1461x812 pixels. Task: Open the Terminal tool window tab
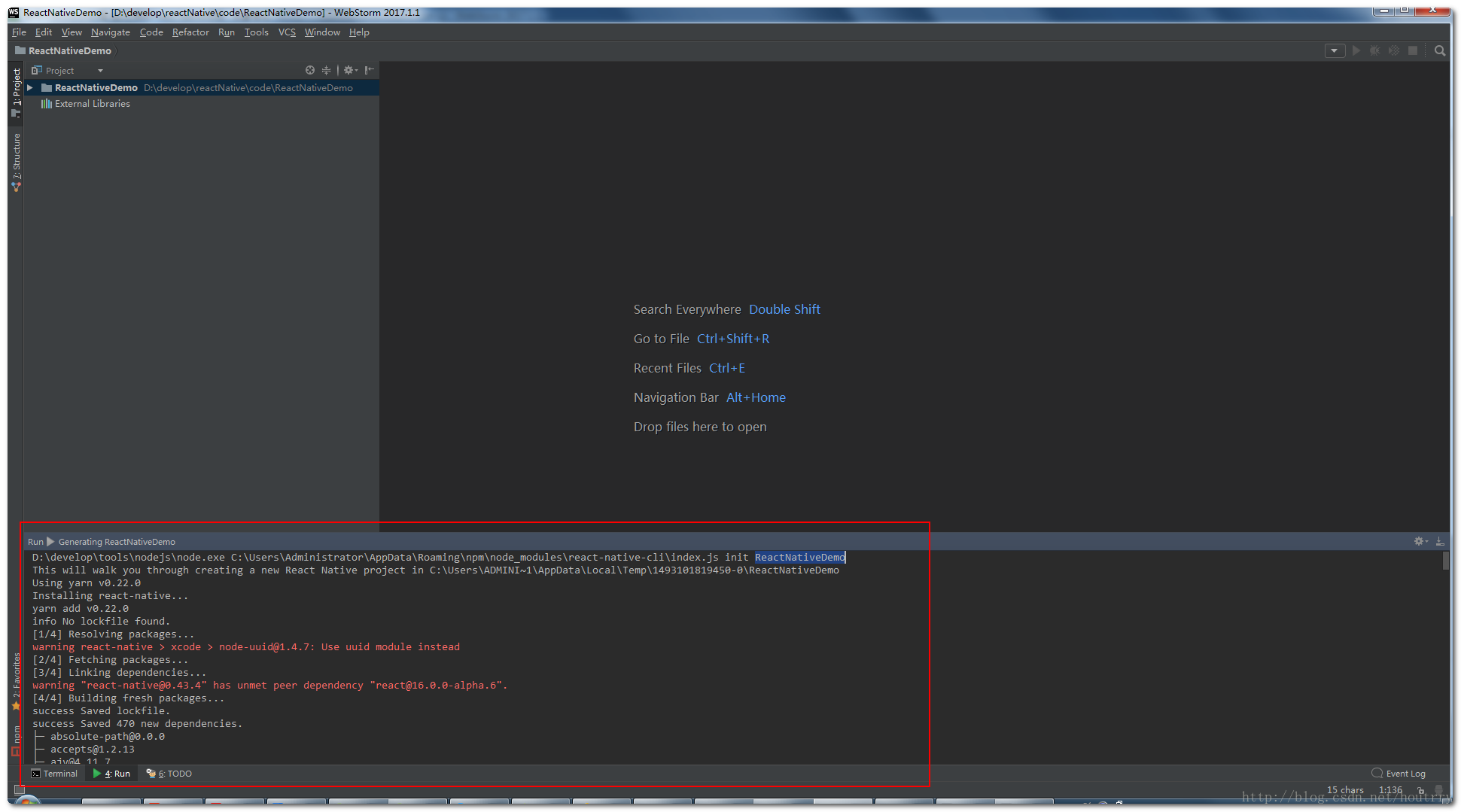coord(54,774)
